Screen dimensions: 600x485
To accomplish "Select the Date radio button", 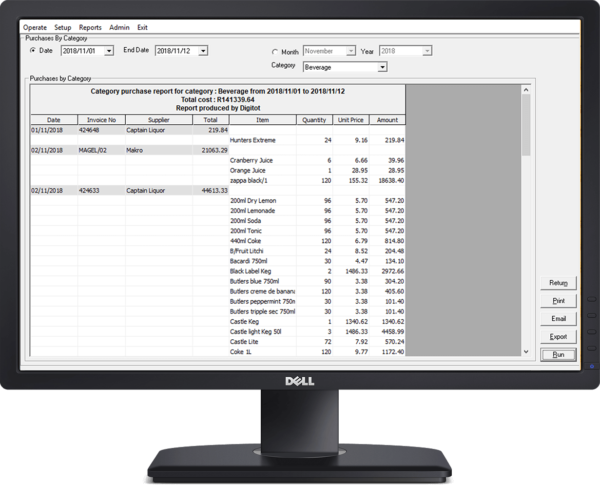I will [x=33, y=51].
